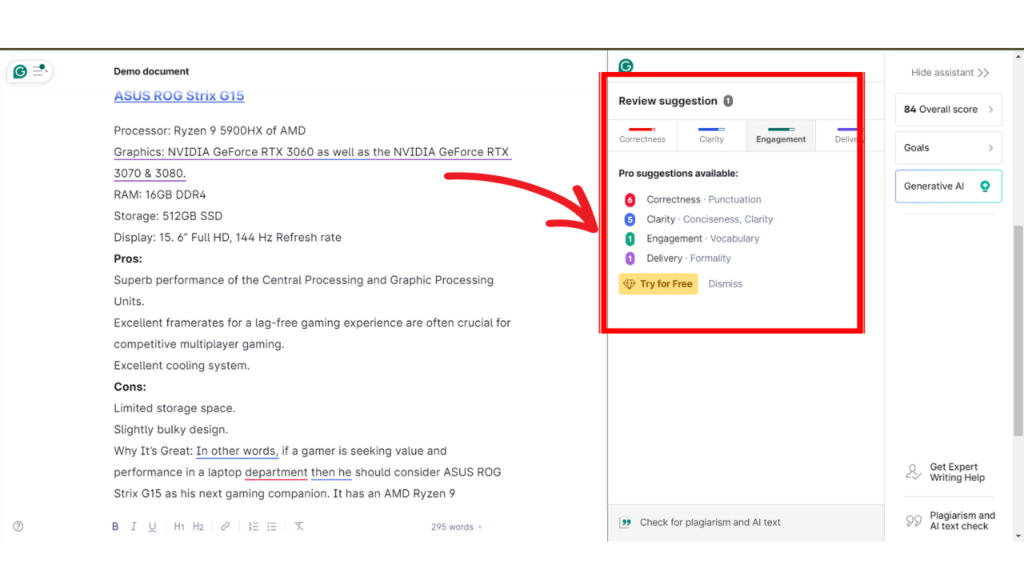Click the scrollbar up arrow at top right

tap(1018, 57)
